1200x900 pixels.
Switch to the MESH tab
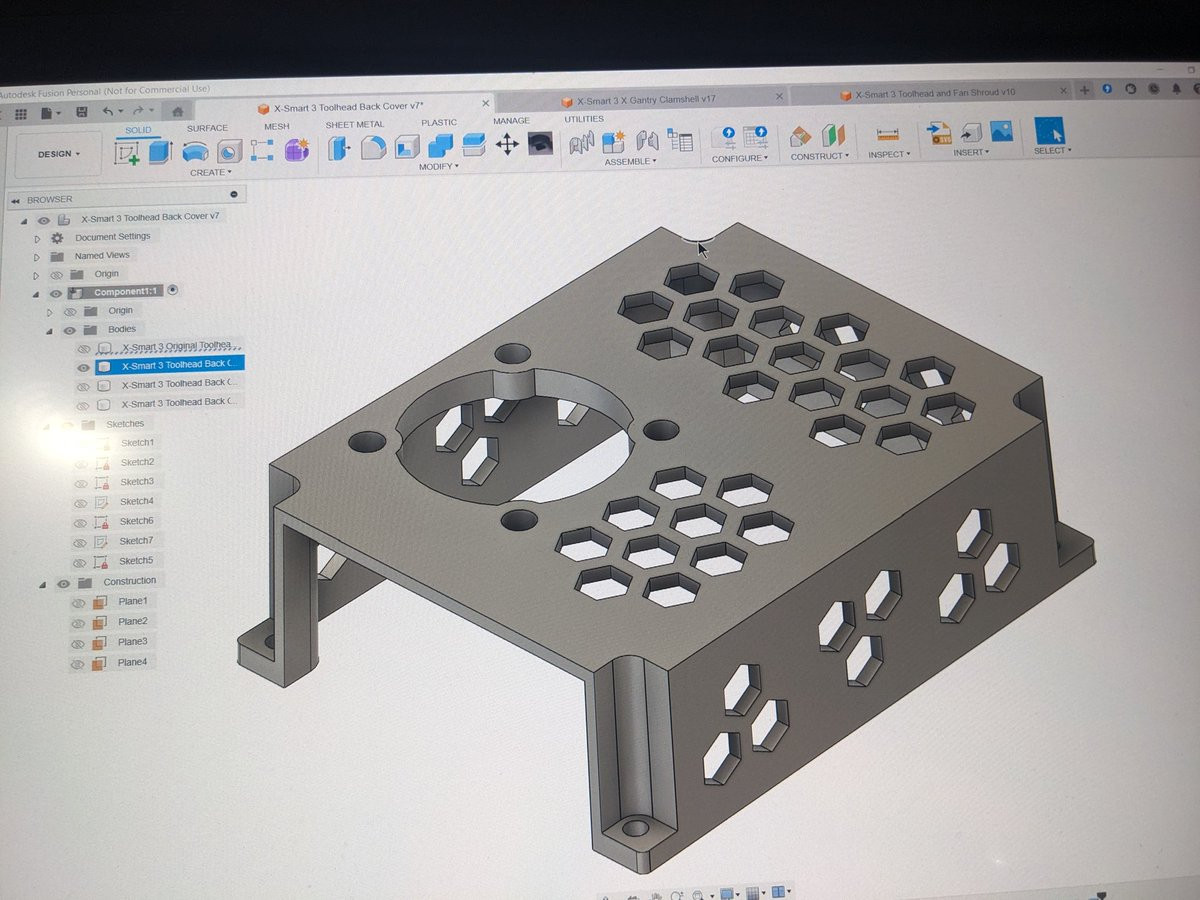277,127
